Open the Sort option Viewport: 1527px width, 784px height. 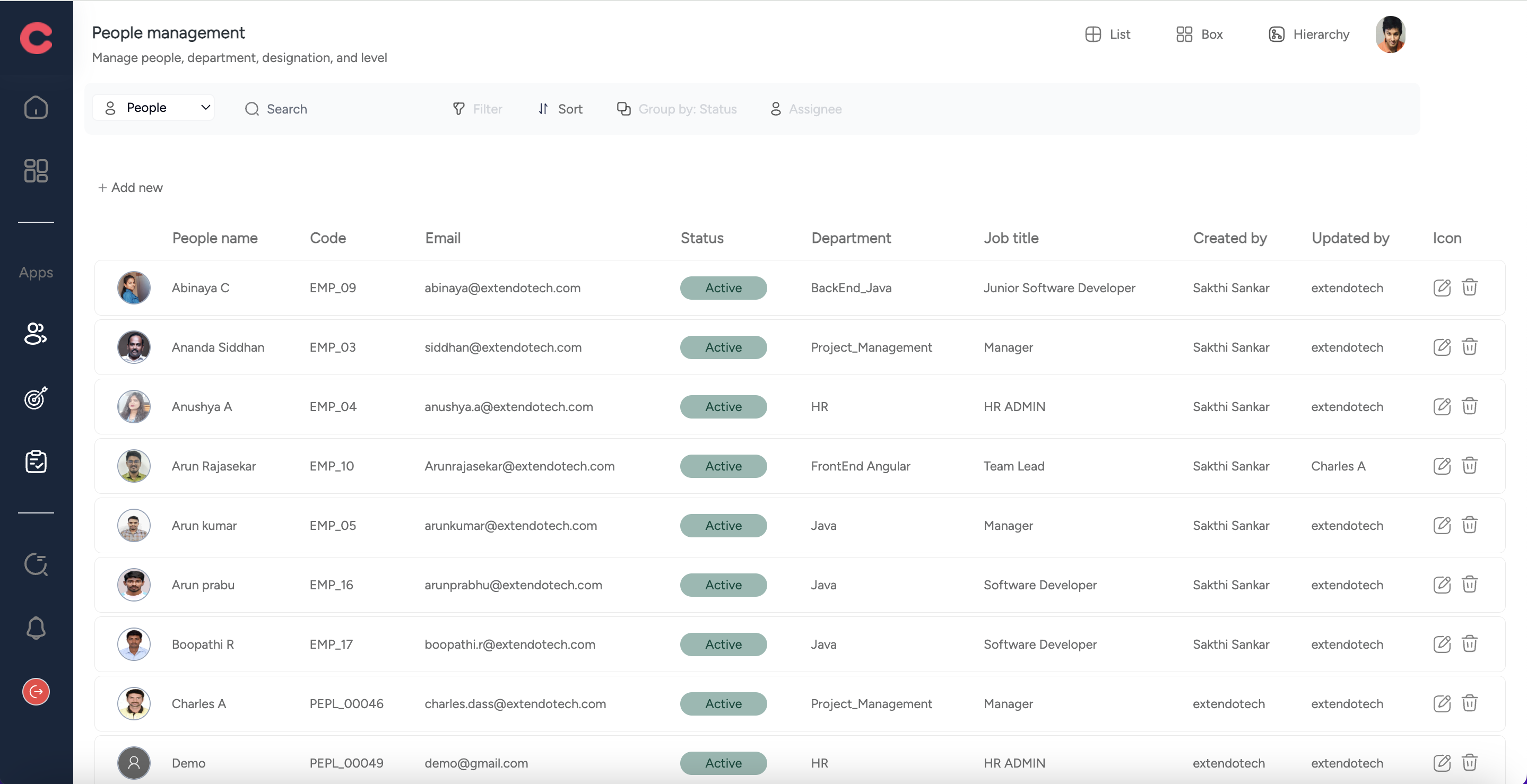560,109
